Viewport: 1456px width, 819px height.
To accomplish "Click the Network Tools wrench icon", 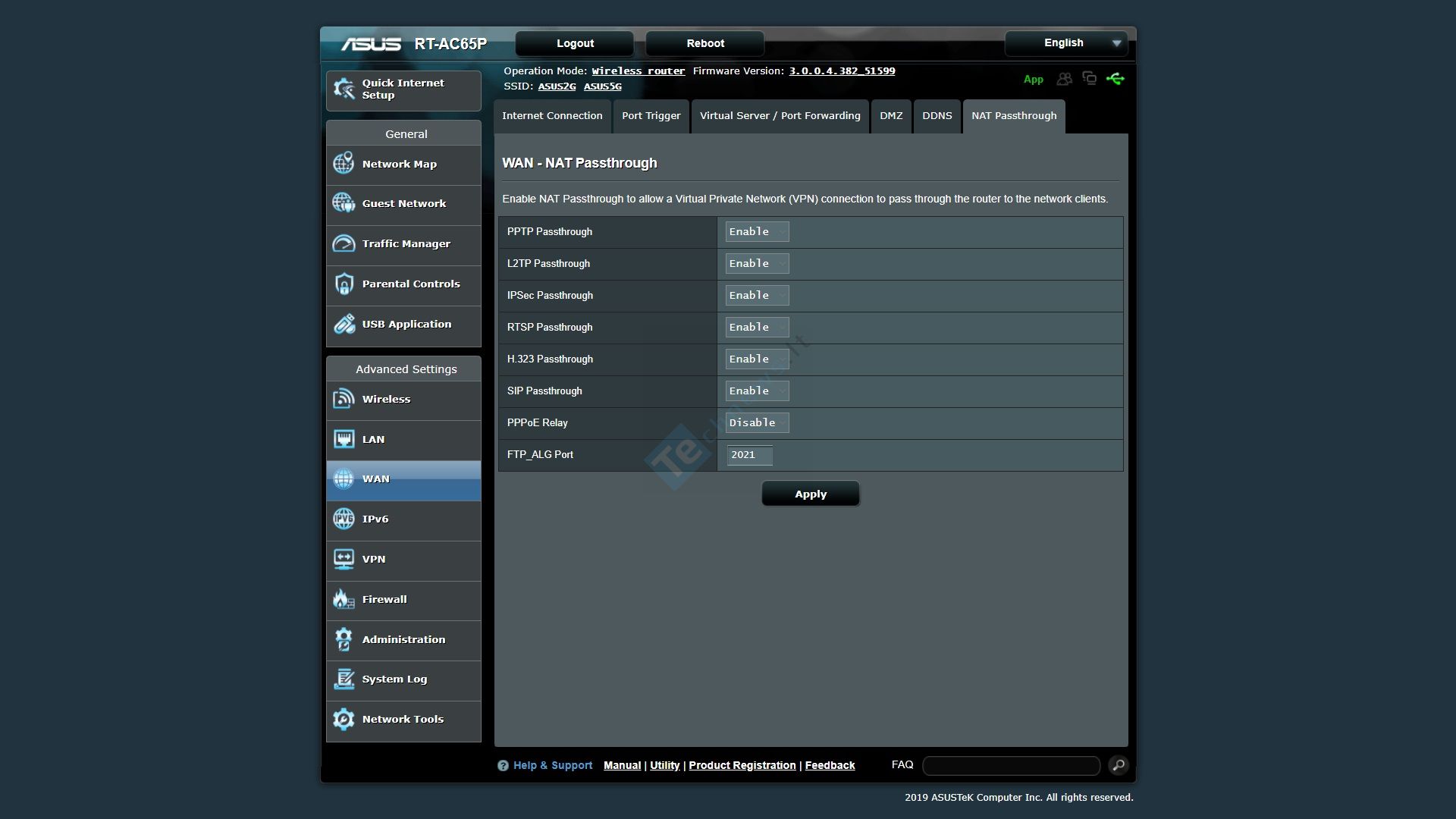I will pyautogui.click(x=344, y=719).
